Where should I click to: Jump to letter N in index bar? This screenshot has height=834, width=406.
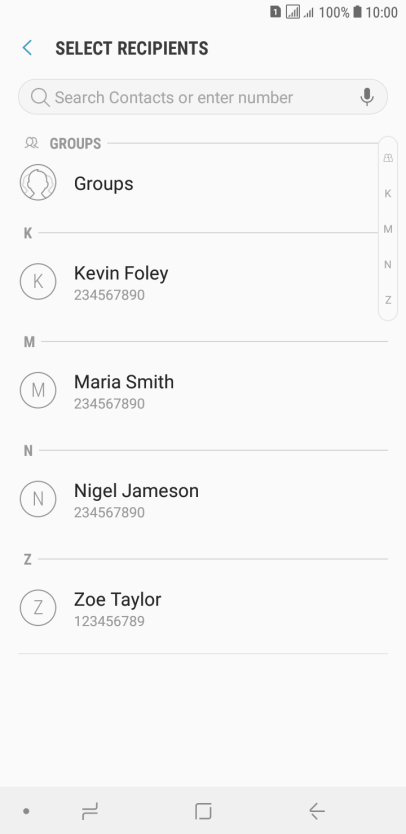point(388,264)
